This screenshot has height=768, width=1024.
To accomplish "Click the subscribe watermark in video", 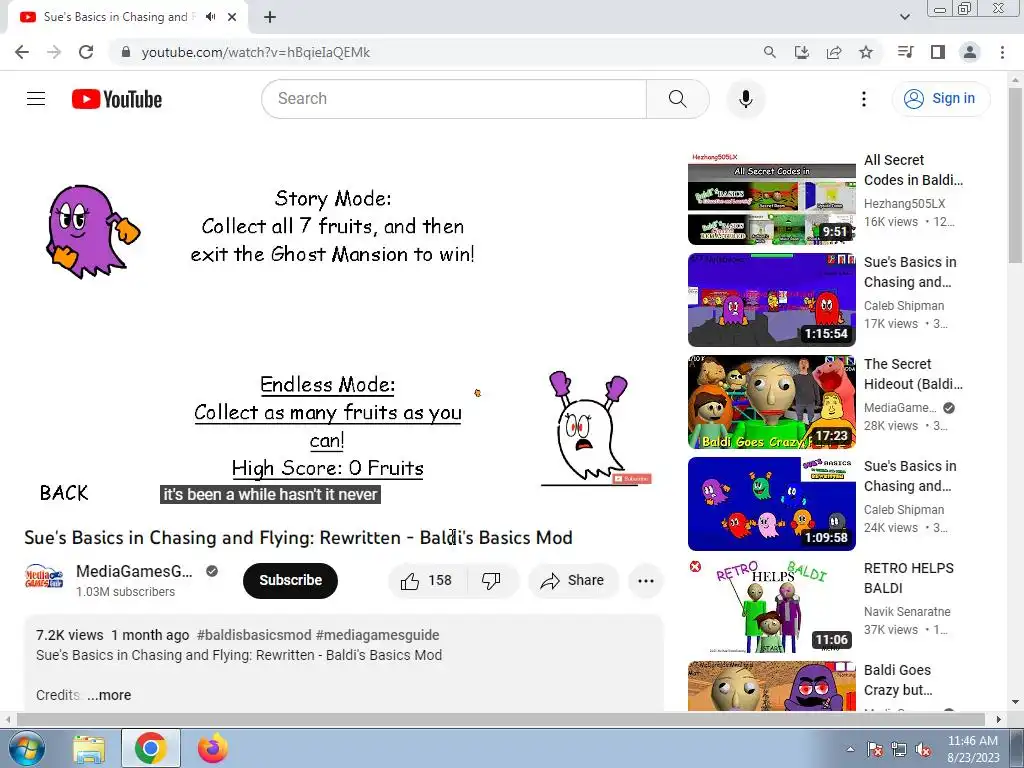I will click(632, 479).
